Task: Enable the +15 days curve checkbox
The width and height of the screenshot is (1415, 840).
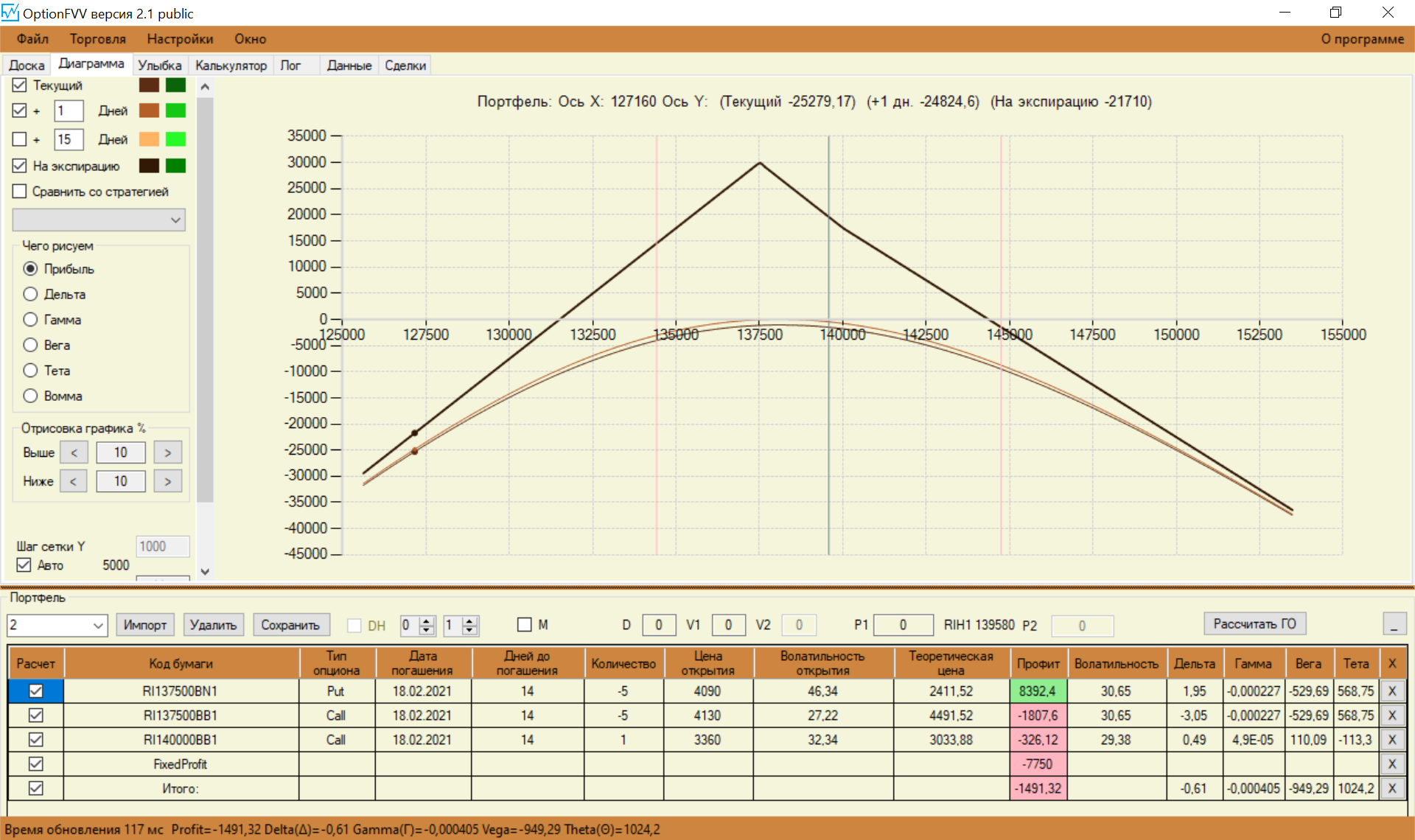Action: click(x=20, y=139)
